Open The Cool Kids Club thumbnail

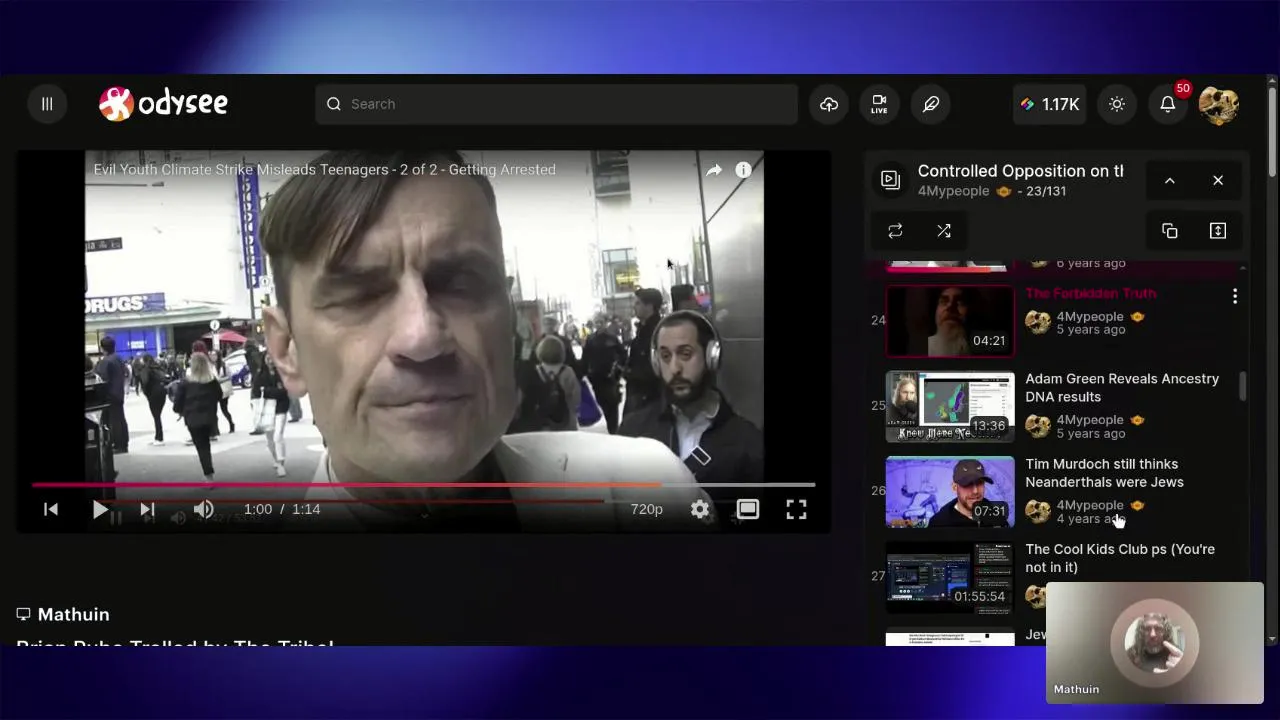(x=950, y=577)
